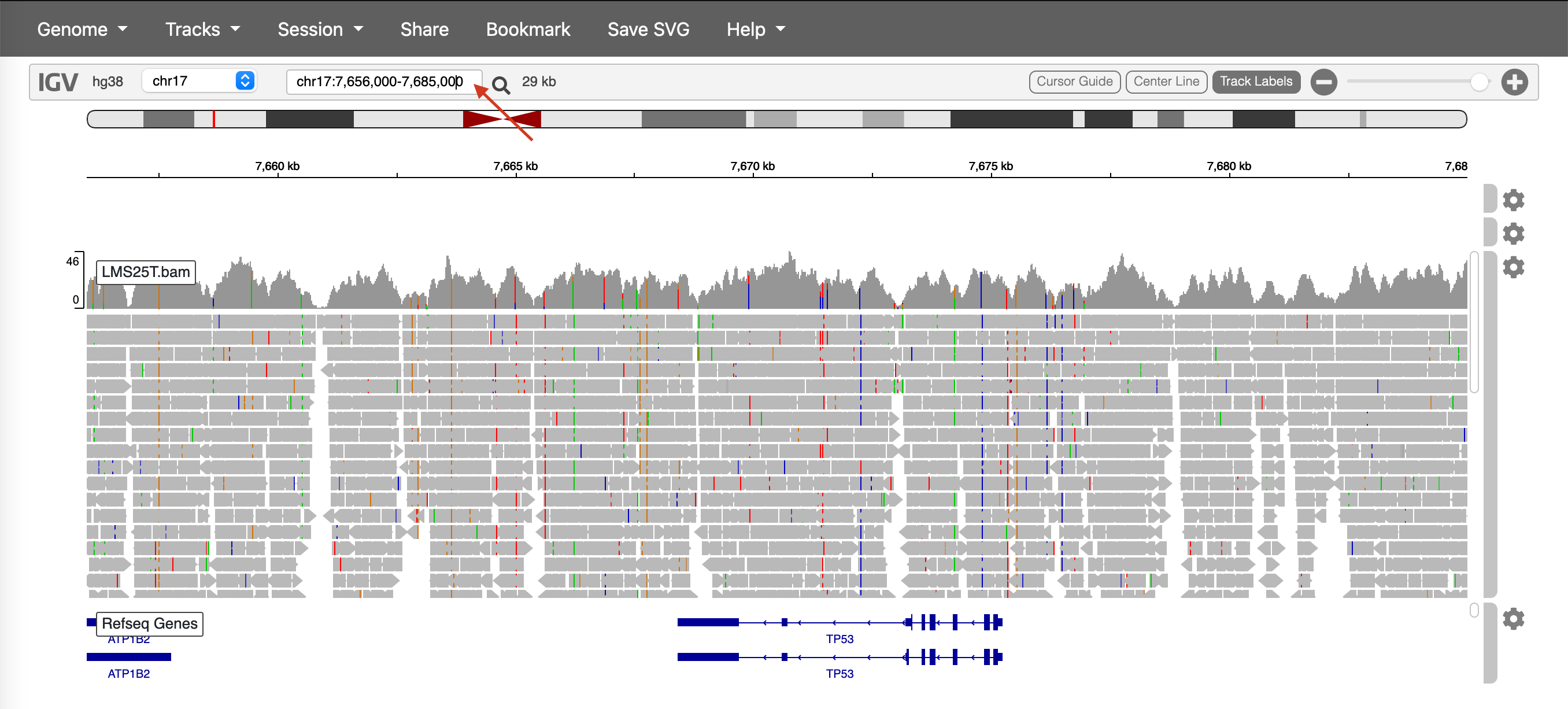
Task: Open the Refseq Genes track settings gear
Action: 1512,618
